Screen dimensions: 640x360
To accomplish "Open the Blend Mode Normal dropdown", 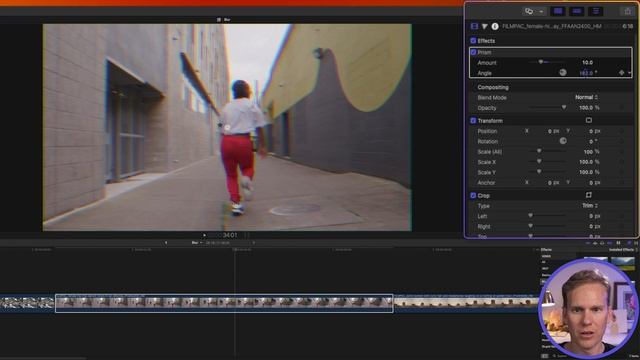I will [587, 97].
